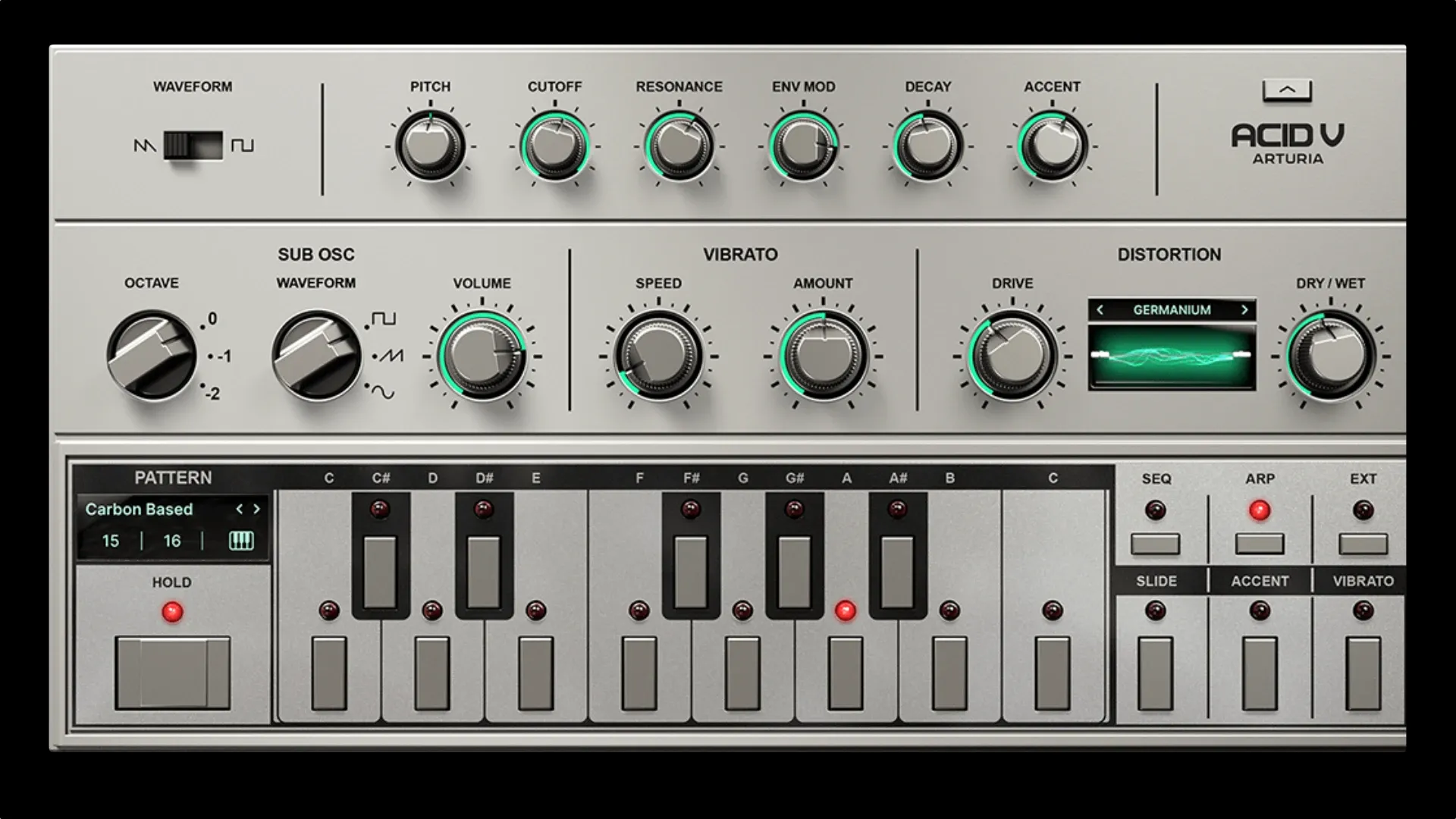Screen dimensions: 1456x819
Task: Adjust the Resonance knob
Action: (x=679, y=146)
